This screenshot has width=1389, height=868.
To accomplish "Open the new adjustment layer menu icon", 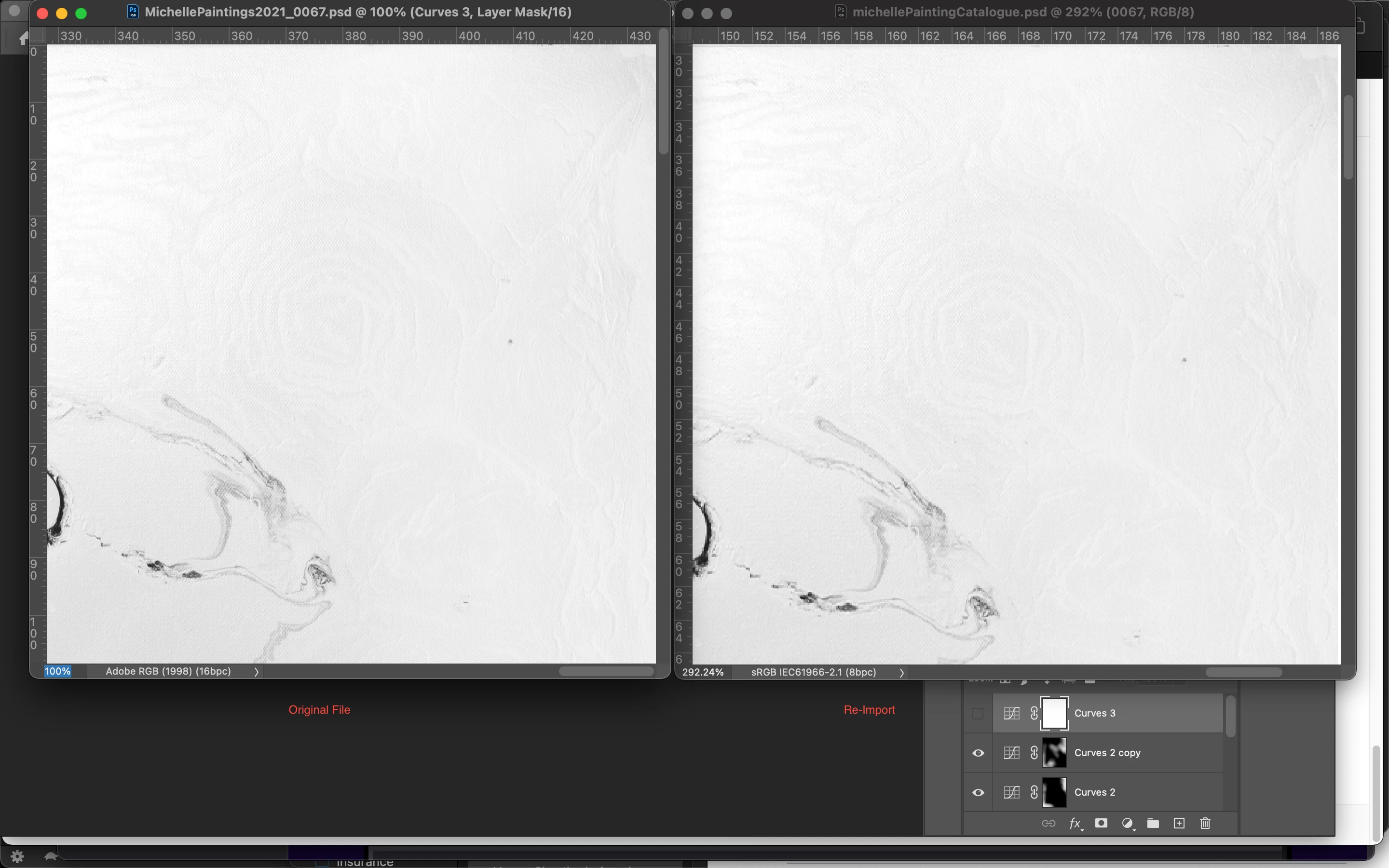I will pos(1127,823).
